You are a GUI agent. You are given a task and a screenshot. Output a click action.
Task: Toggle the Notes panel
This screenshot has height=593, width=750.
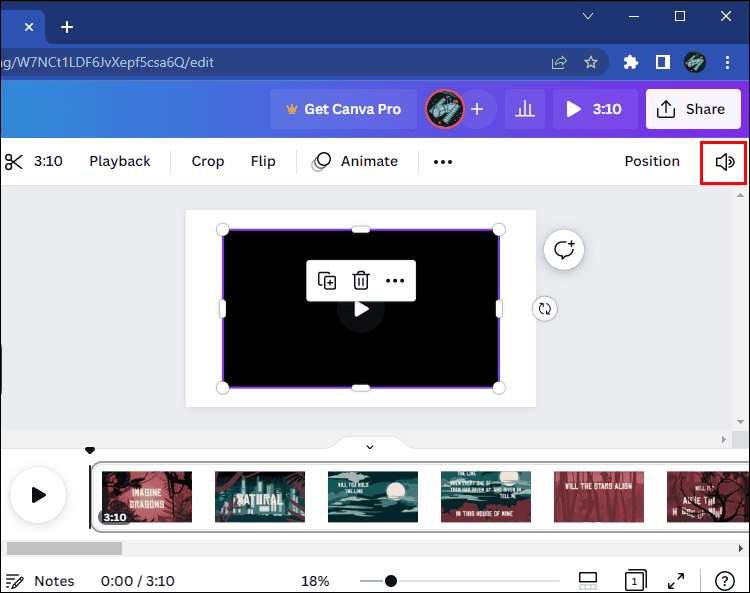40,581
